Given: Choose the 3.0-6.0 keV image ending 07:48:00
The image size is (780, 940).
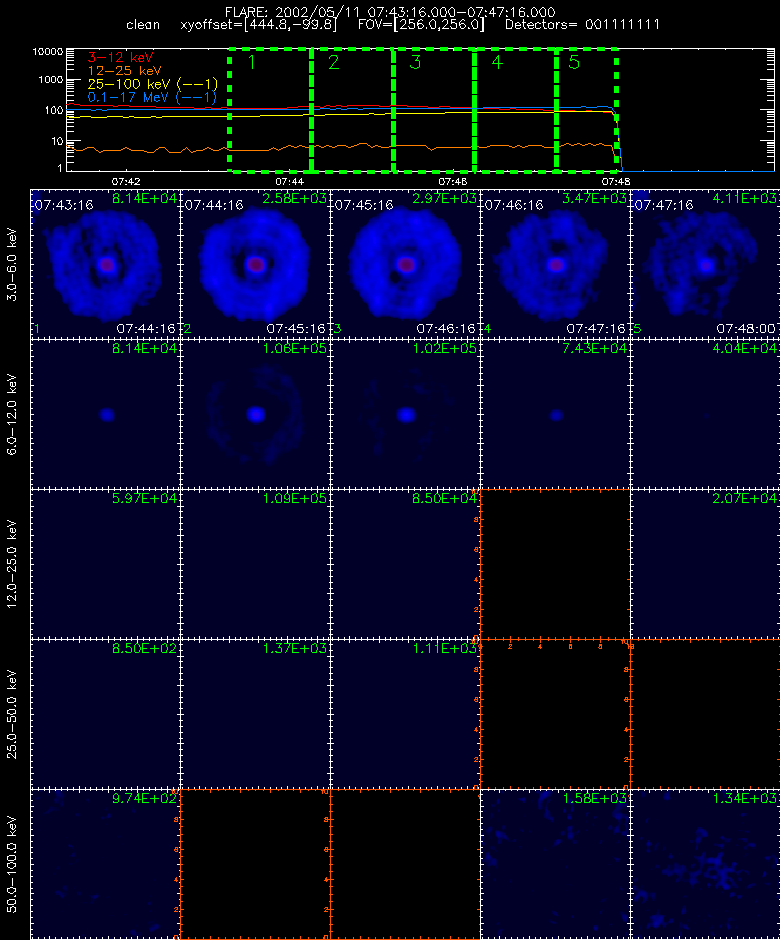Looking at the screenshot, I should (x=705, y=264).
